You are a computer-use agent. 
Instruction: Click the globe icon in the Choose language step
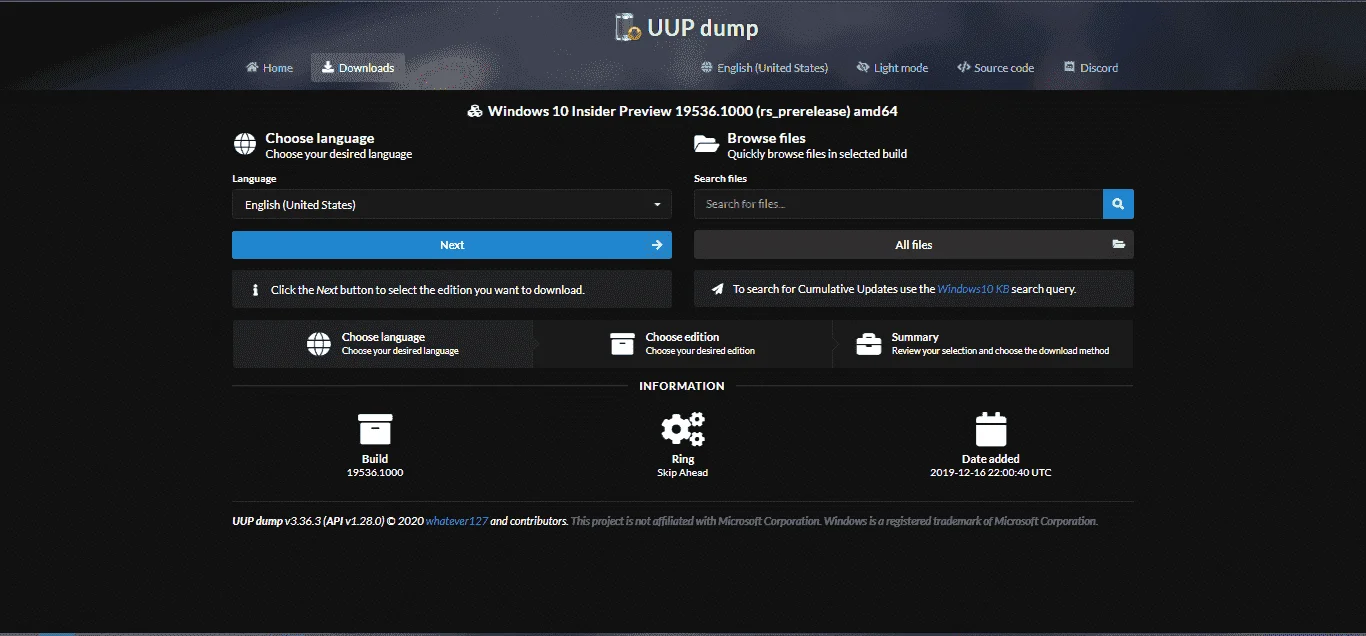point(319,344)
